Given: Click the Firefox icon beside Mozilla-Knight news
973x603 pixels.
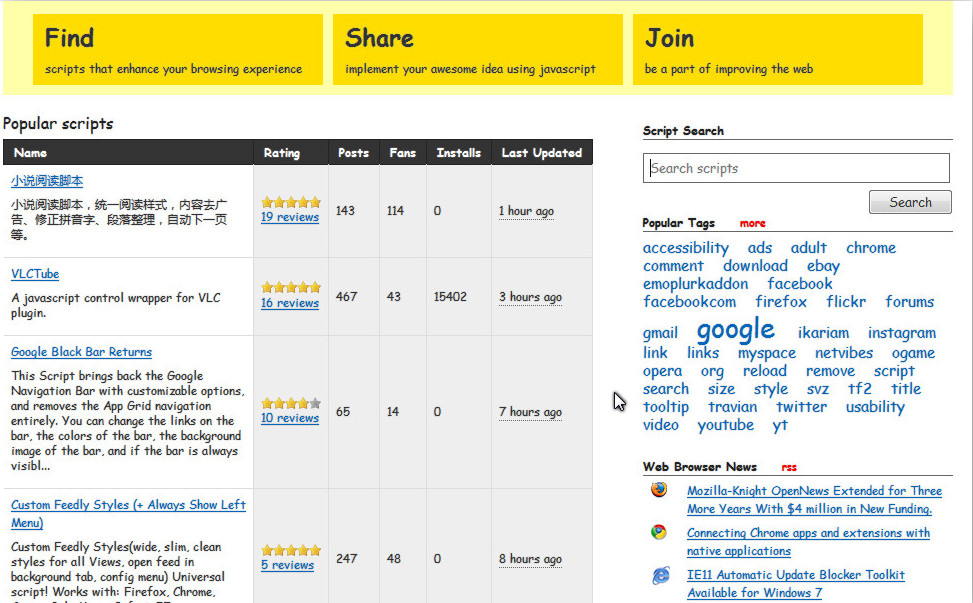Looking at the screenshot, I should (659, 490).
